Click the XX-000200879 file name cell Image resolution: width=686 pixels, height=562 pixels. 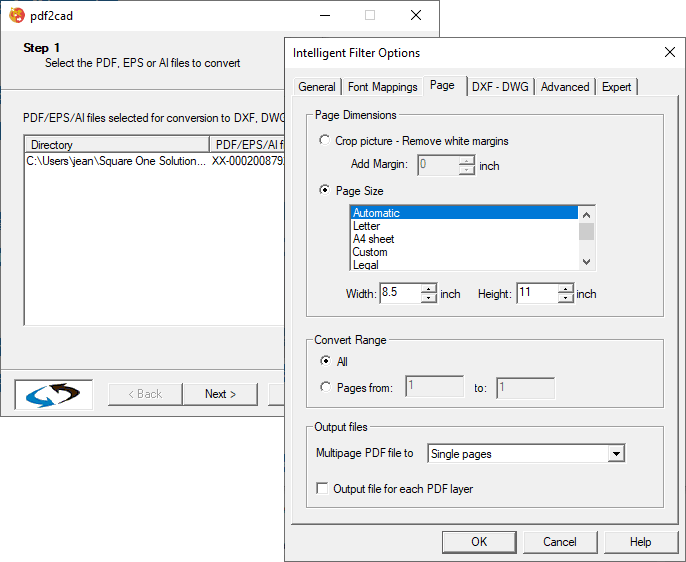[248, 161]
